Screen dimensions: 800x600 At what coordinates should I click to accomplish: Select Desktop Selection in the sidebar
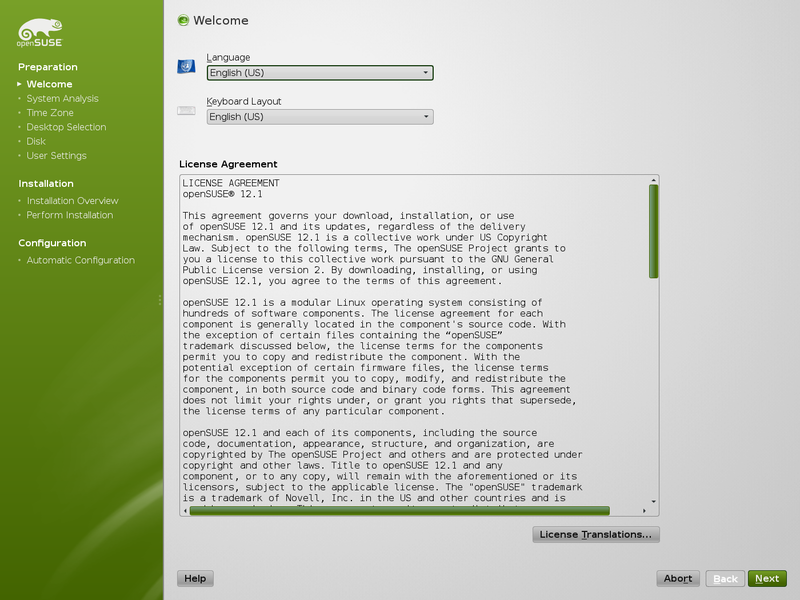(66, 127)
